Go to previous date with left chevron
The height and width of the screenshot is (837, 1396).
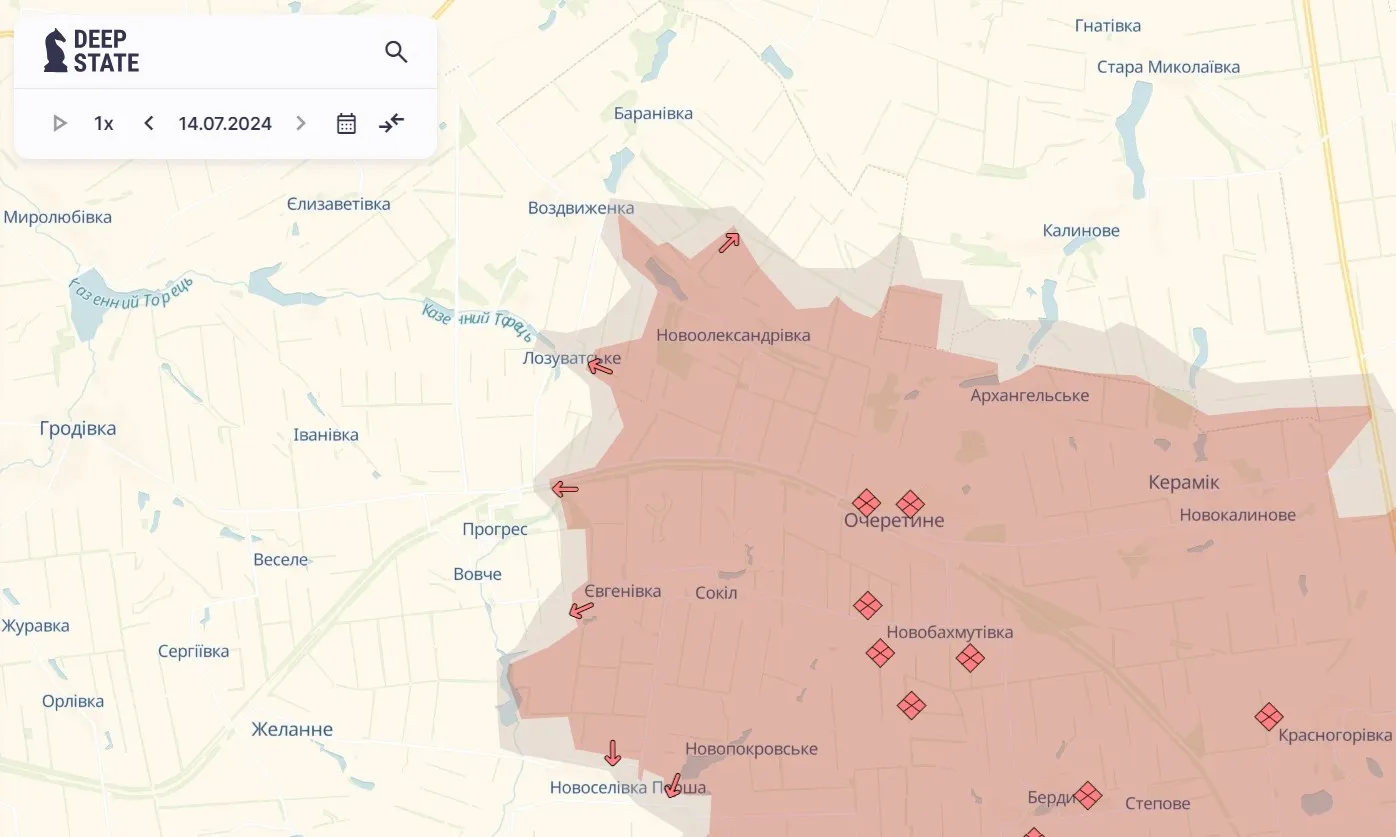pyautogui.click(x=148, y=123)
